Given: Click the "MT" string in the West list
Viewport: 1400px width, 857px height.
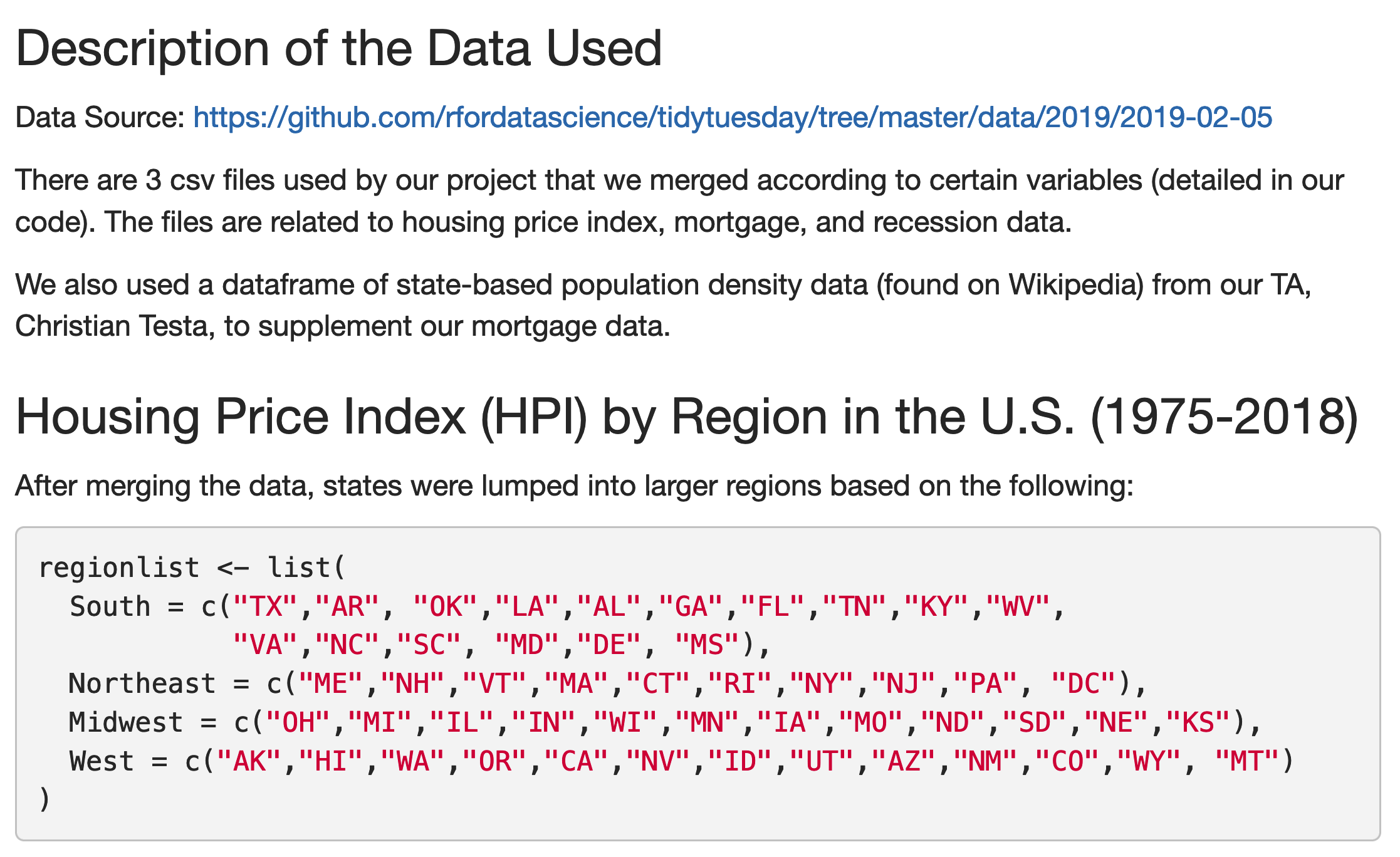Looking at the screenshot, I should tap(1247, 761).
